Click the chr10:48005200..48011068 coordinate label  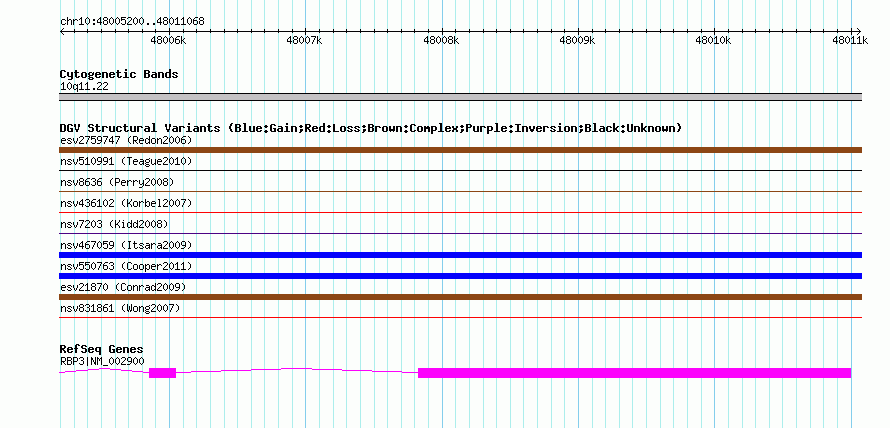click(132, 22)
